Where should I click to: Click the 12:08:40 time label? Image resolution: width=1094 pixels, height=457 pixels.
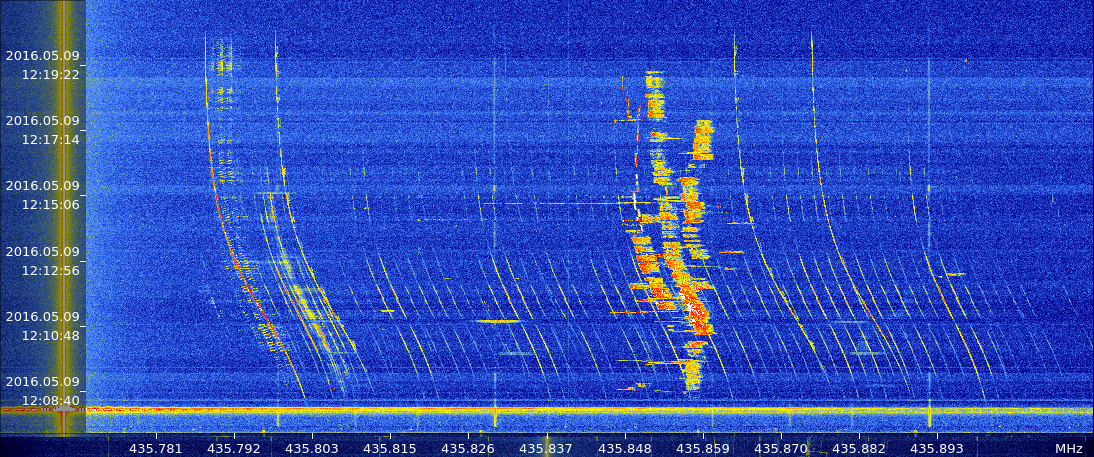(50, 400)
